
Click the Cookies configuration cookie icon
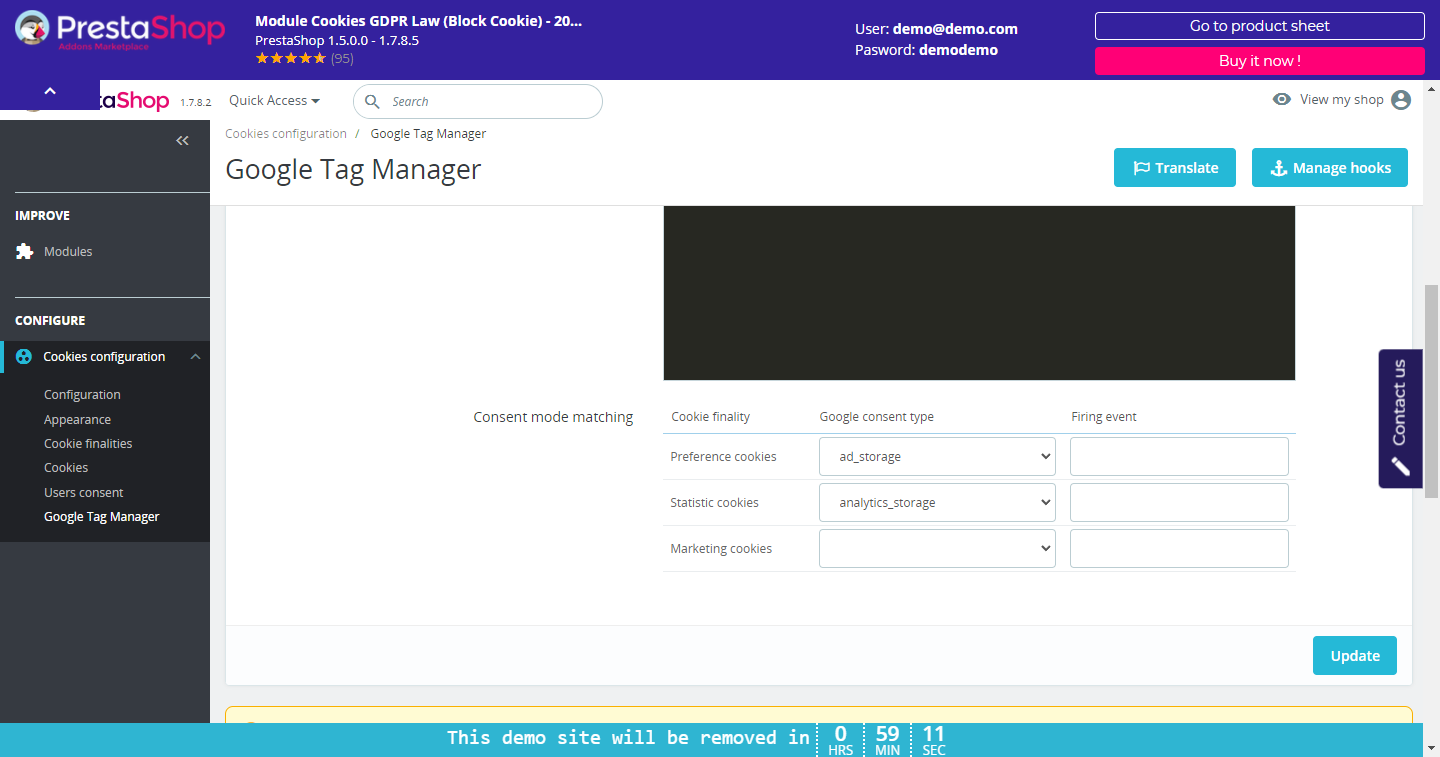click(x=24, y=357)
